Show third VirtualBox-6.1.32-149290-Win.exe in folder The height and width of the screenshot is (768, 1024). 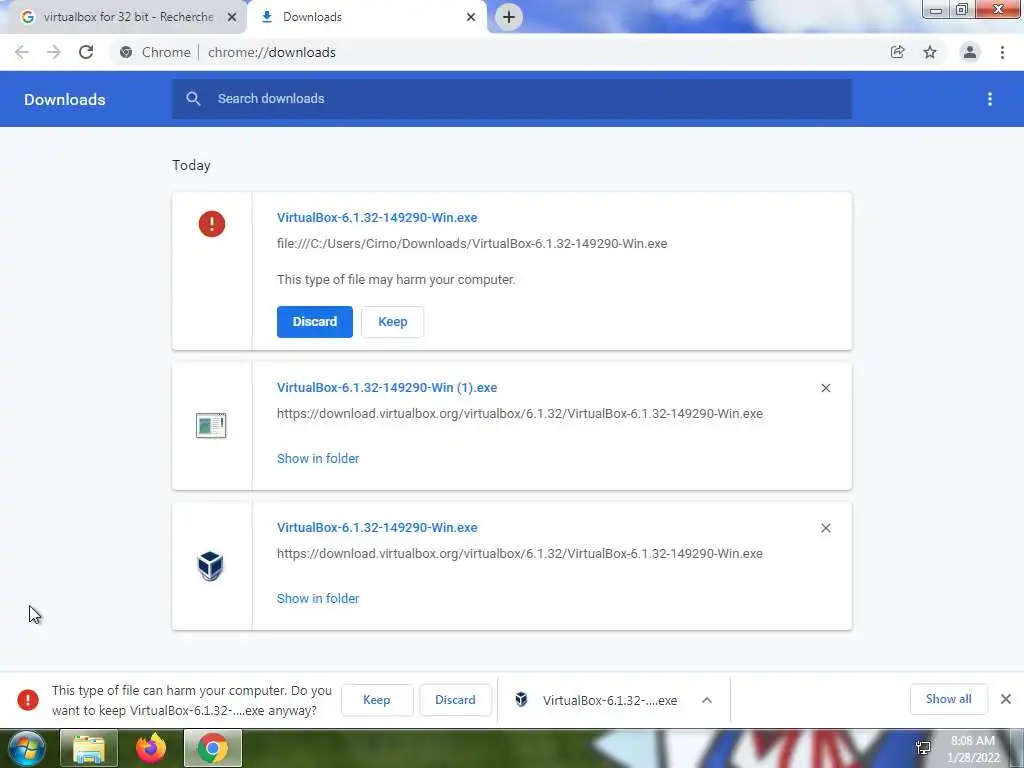(318, 598)
